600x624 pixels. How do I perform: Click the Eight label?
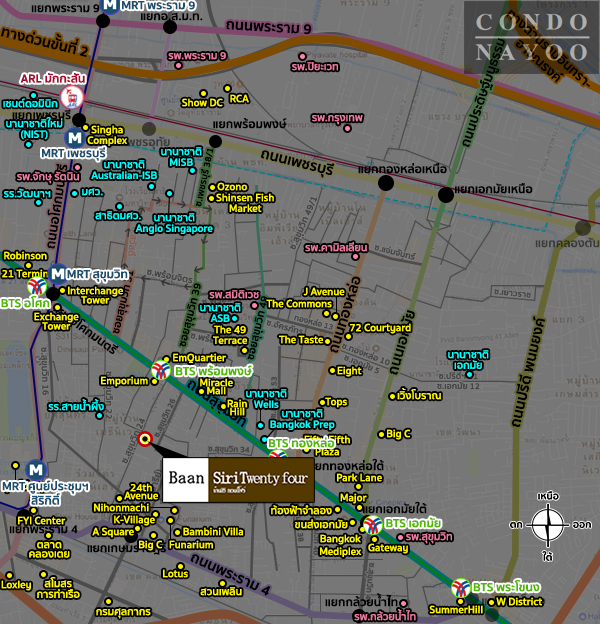(x=350, y=370)
